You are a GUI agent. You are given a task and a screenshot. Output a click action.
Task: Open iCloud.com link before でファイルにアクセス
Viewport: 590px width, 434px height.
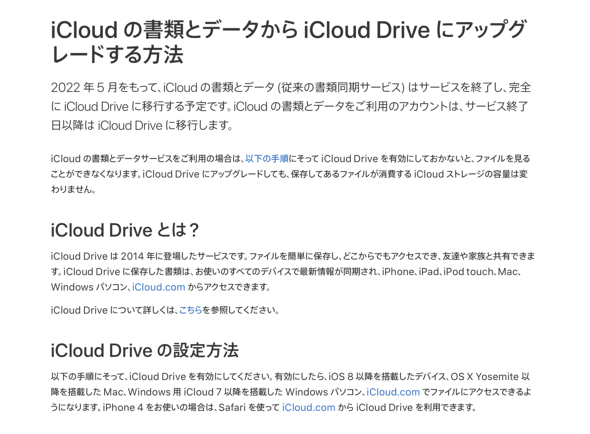point(393,392)
